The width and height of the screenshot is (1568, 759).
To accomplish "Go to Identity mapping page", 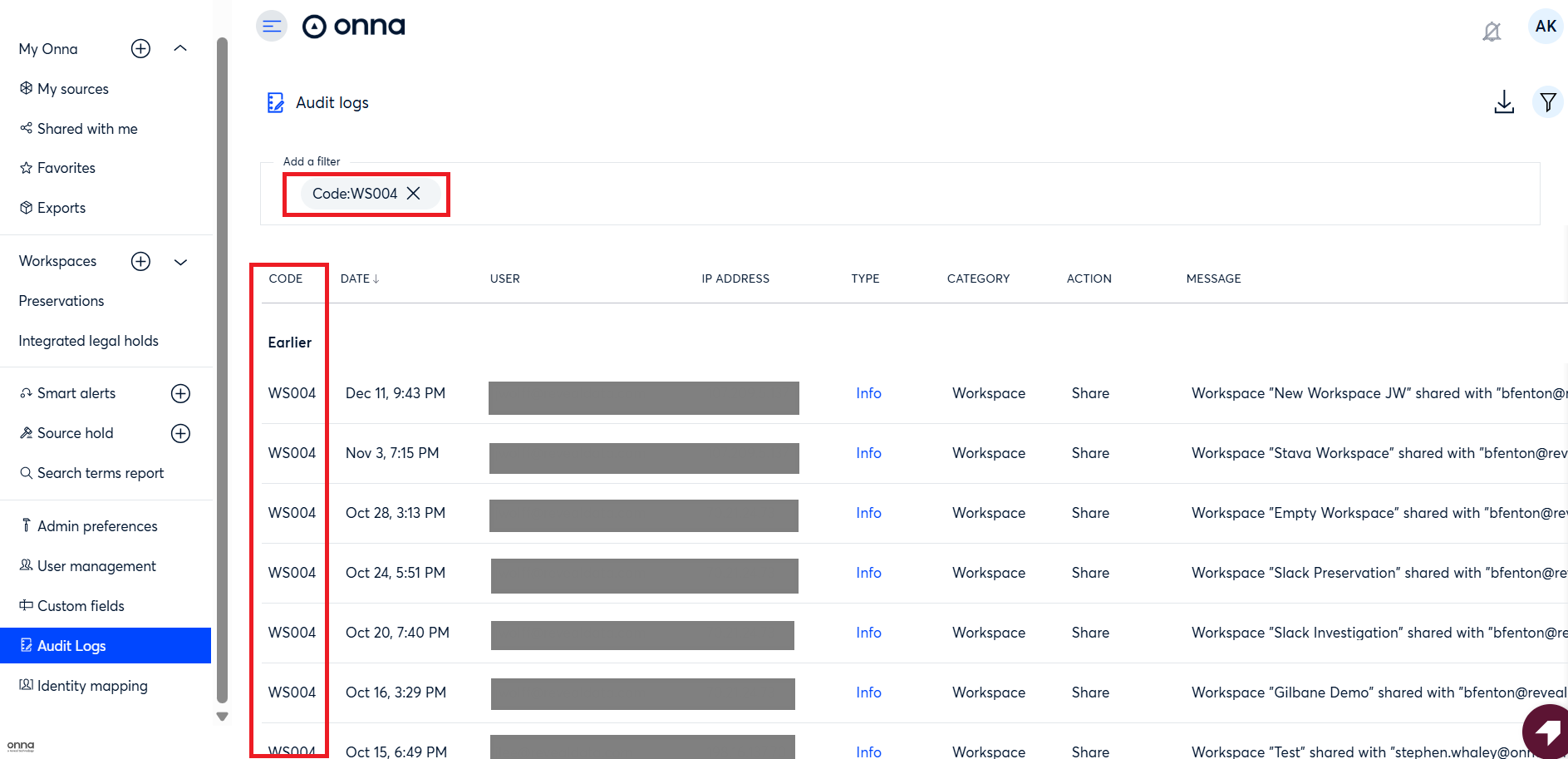I will point(92,686).
